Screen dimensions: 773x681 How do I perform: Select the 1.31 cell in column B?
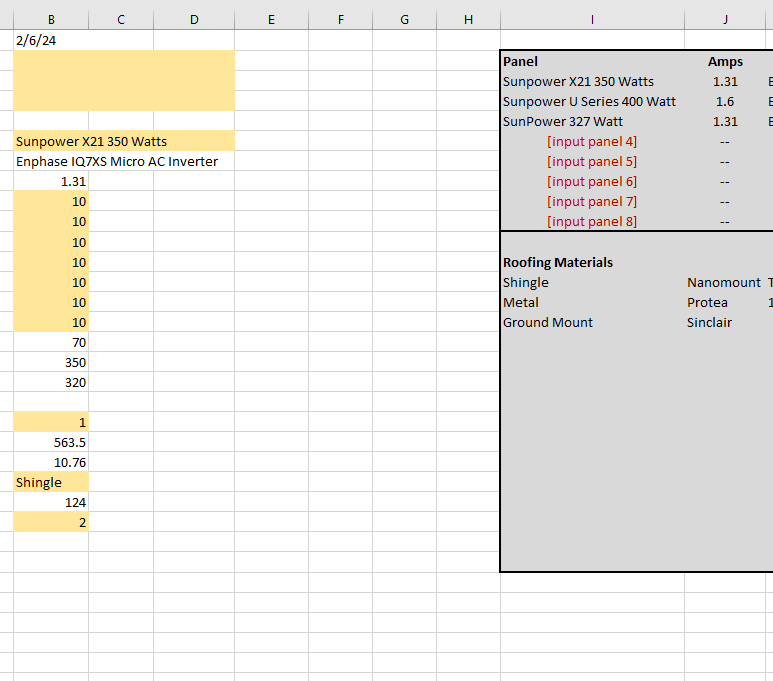point(51,181)
